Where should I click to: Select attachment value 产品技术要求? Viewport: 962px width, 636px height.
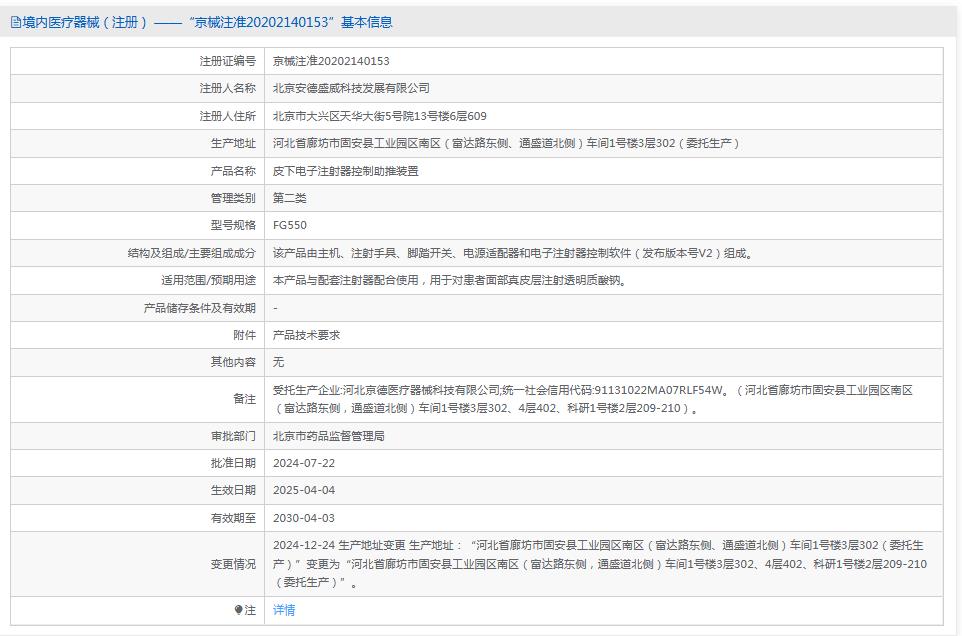pos(306,335)
